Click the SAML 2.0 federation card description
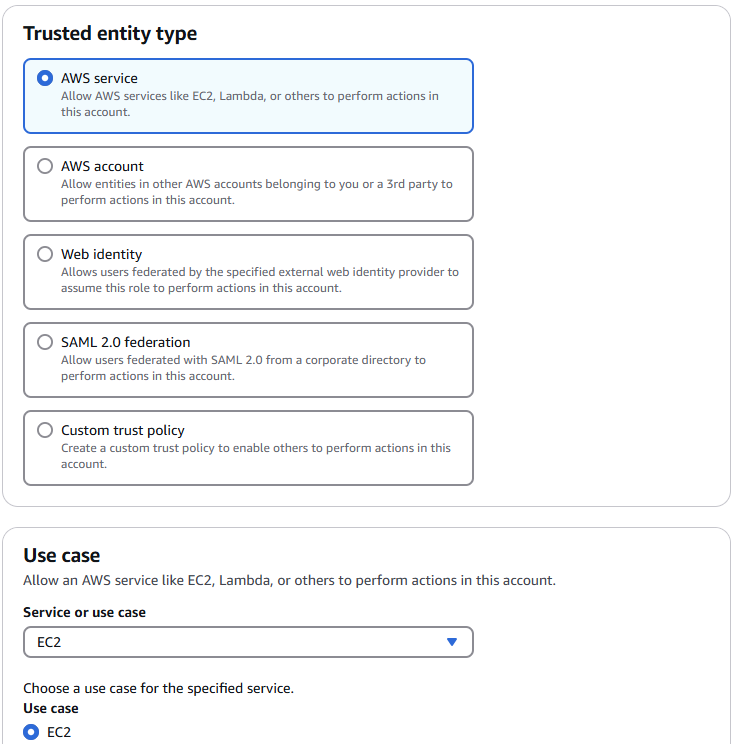Screen dimensions: 737x744 (x=243, y=368)
